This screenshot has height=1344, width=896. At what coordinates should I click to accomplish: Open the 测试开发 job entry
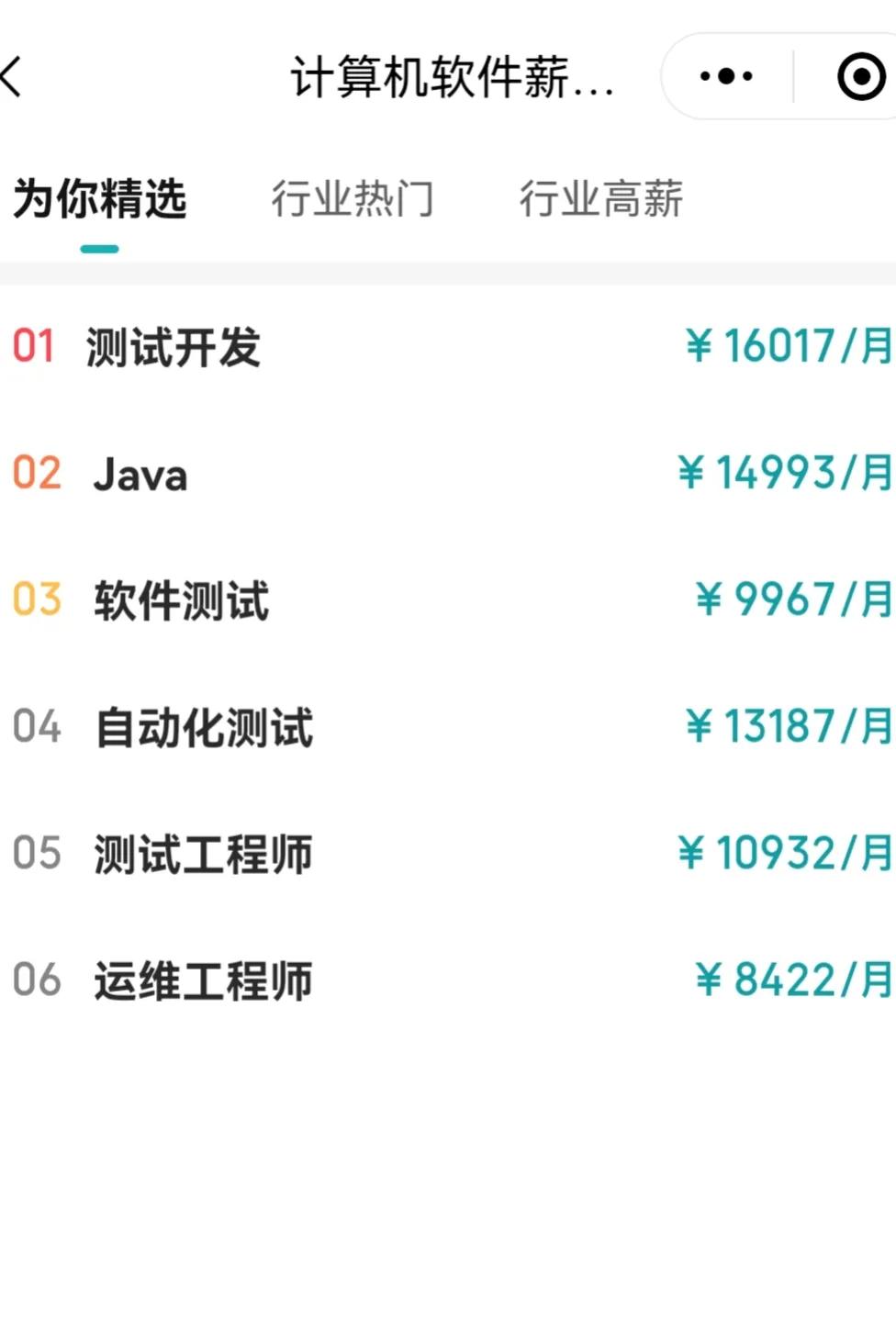[x=174, y=347]
